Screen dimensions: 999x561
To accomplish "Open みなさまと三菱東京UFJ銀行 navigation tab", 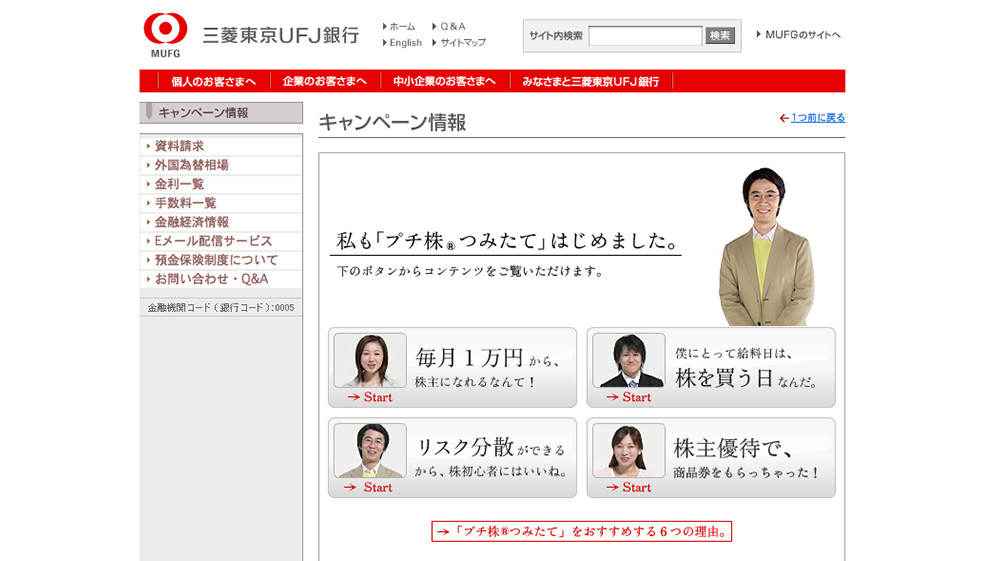I will (591, 82).
